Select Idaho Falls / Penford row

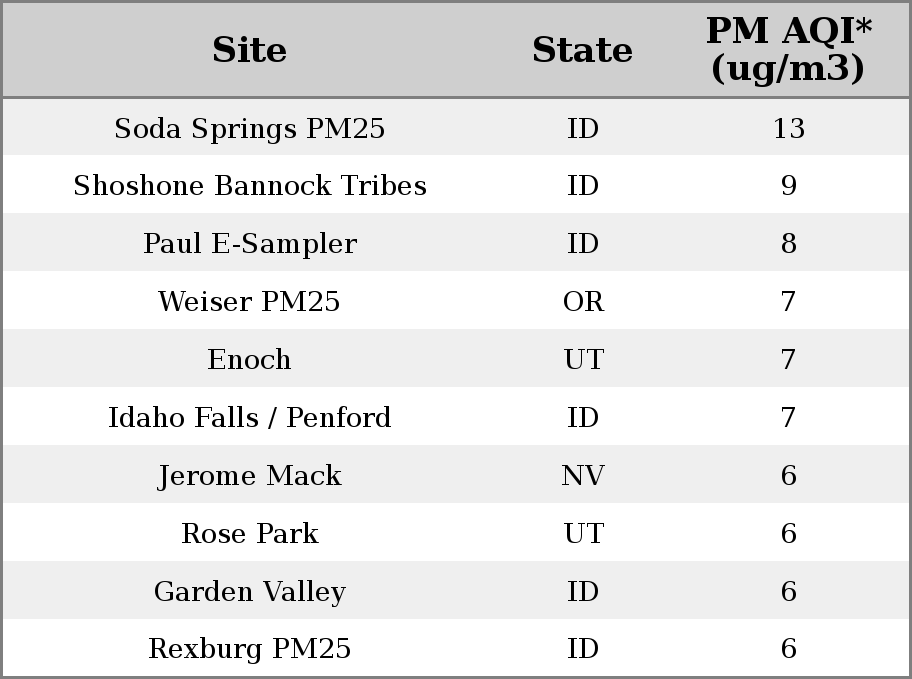coord(456,417)
